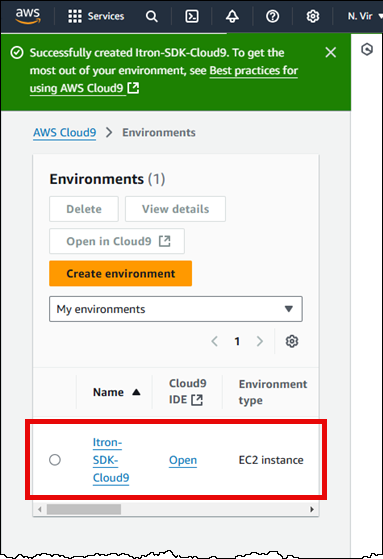Click the Open link for Cloud9 IDE
The width and height of the screenshot is (383, 559).
click(183, 460)
